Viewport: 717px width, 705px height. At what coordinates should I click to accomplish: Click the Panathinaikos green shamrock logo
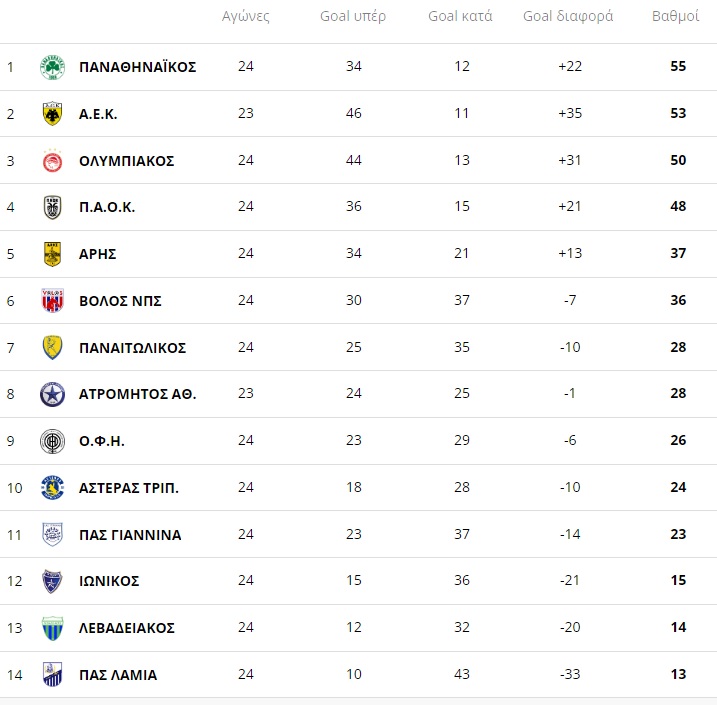[53, 67]
